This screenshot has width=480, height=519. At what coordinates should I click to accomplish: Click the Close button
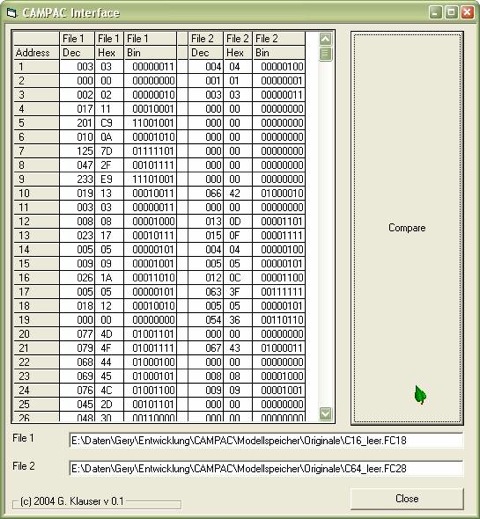tap(407, 498)
